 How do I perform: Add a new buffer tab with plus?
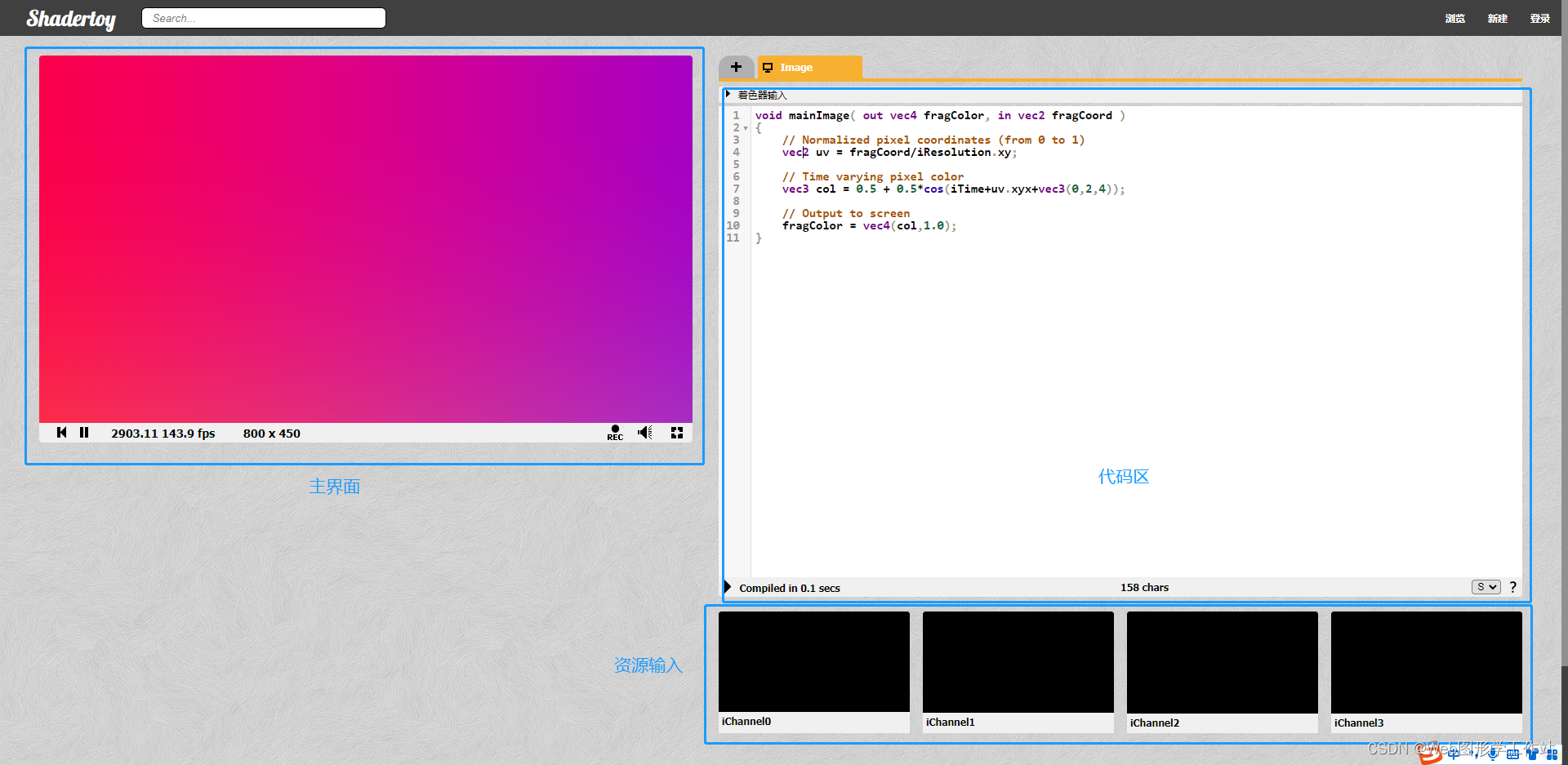point(736,67)
